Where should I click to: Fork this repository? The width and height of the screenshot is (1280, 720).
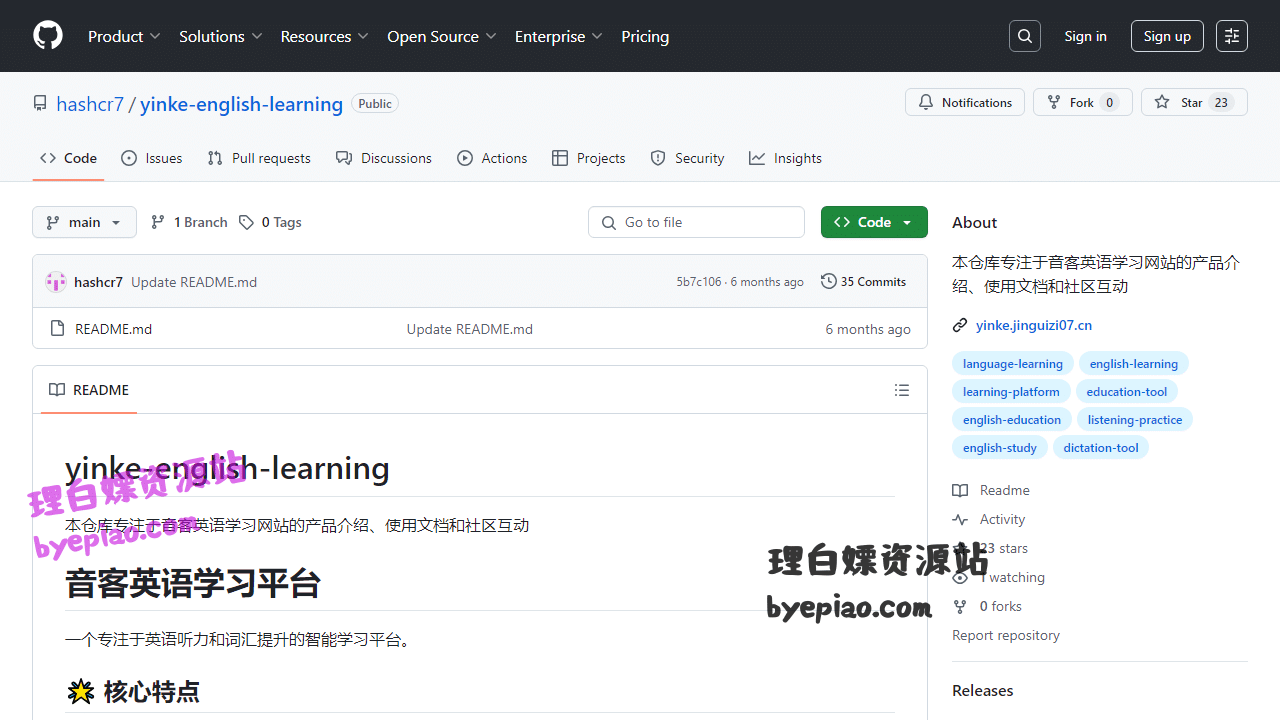(x=1082, y=102)
